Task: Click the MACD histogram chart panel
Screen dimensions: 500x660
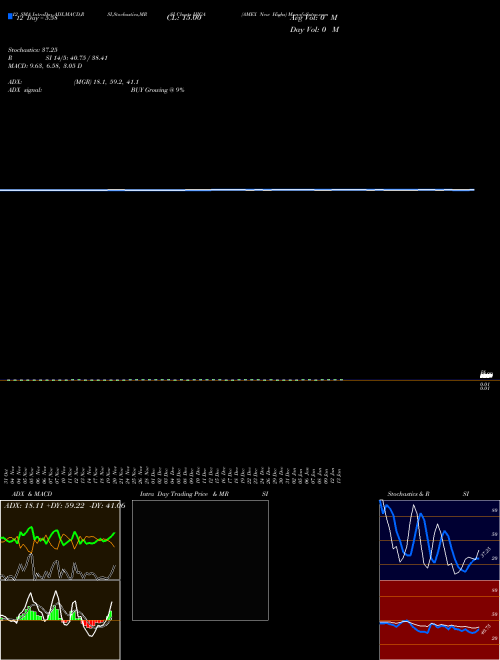Action: pyautogui.click(x=60, y=620)
